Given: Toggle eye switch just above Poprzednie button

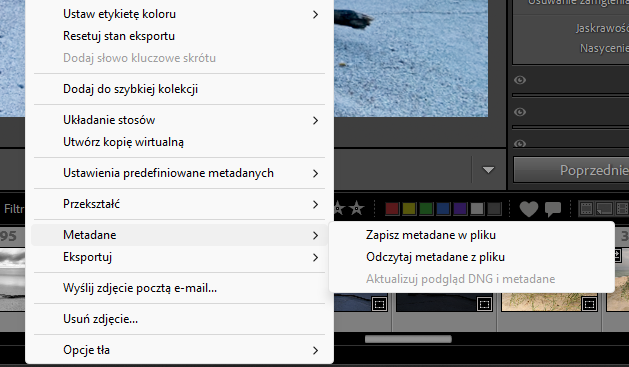Looking at the screenshot, I should coord(520,143).
